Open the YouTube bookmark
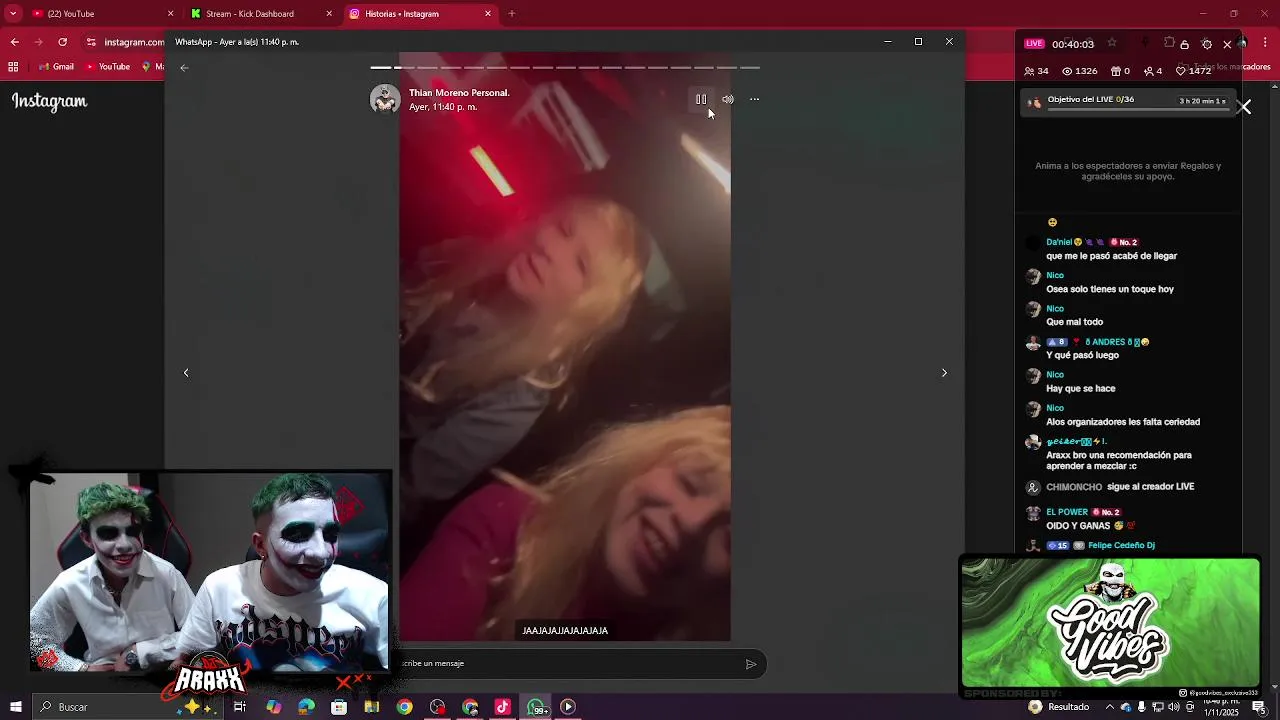Image resolution: width=1280 pixels, height=720 pixels. click(108, 67)
